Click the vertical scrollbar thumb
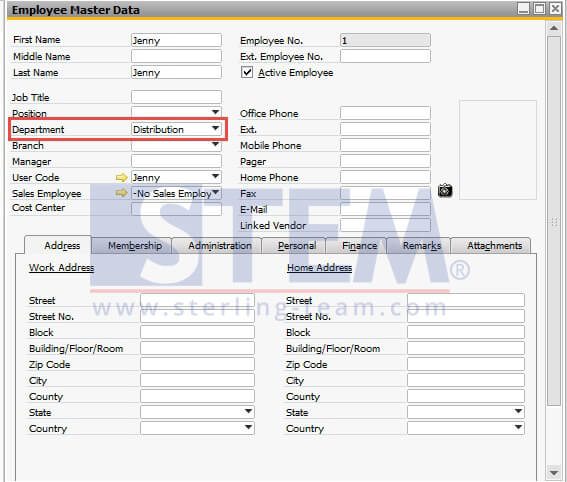 (554, 221)
